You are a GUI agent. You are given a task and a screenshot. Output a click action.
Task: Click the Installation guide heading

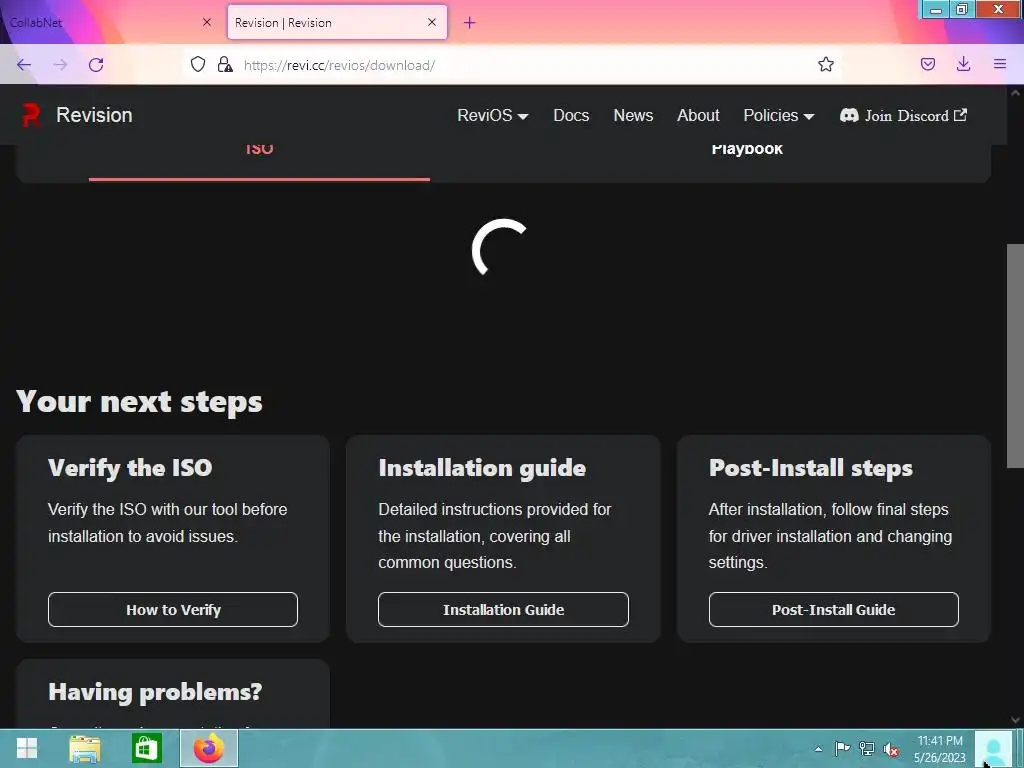(482, 468)
